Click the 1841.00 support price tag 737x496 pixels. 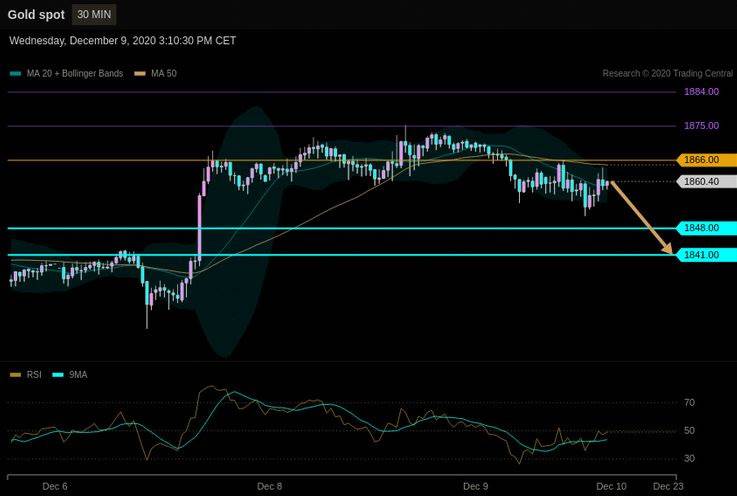[706, 255]
